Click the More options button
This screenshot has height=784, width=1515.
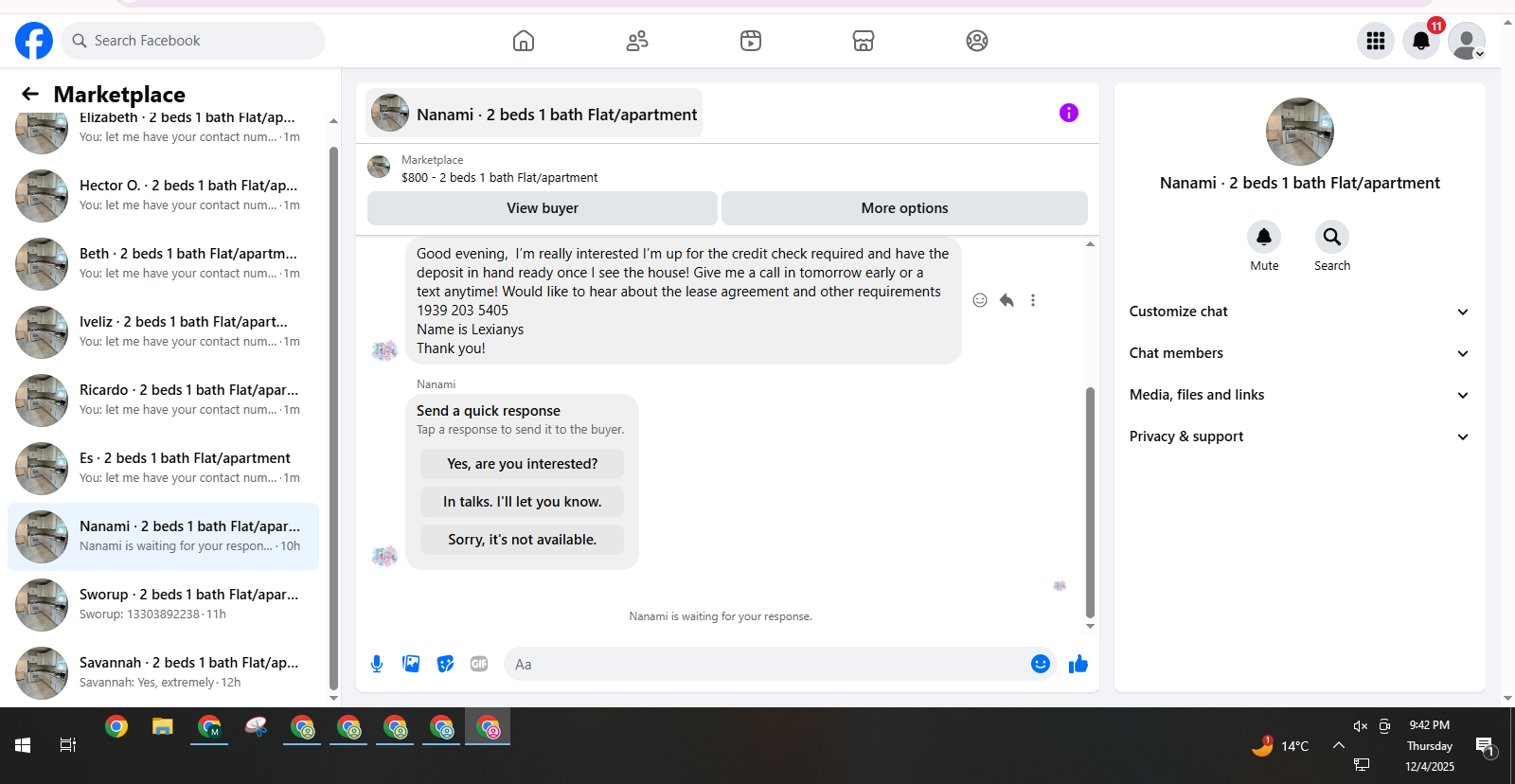point(904,208)
